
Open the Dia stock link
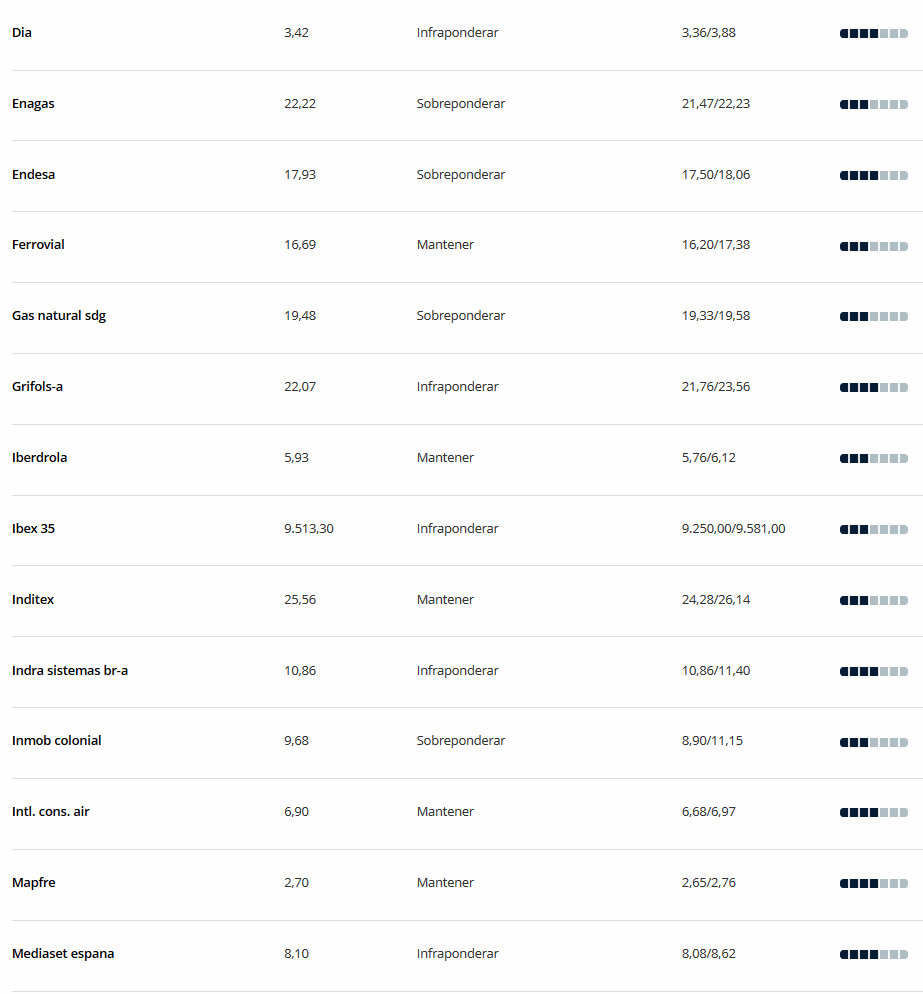22,32
